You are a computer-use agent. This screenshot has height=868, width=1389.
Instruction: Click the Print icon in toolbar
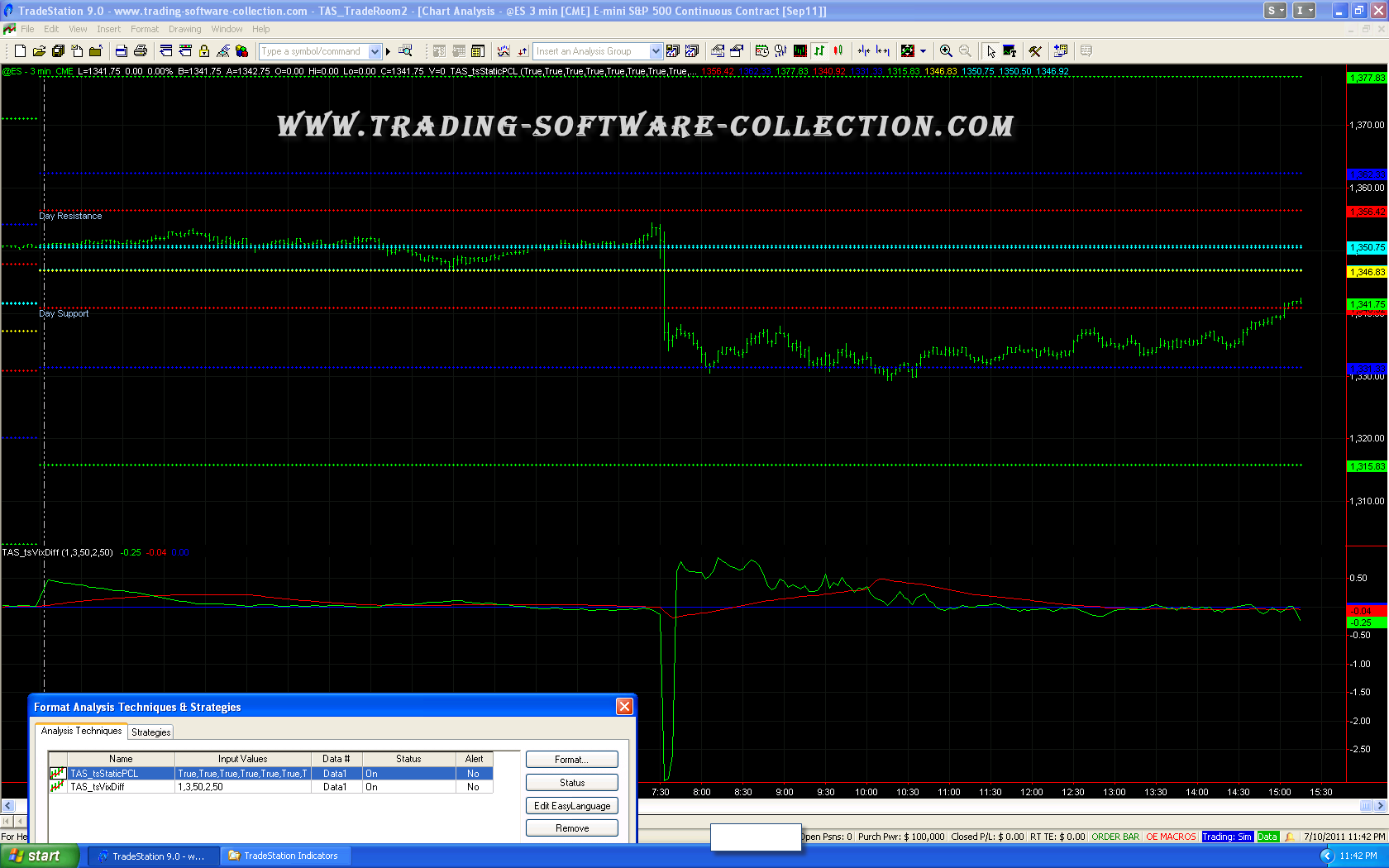click(140, 51)
